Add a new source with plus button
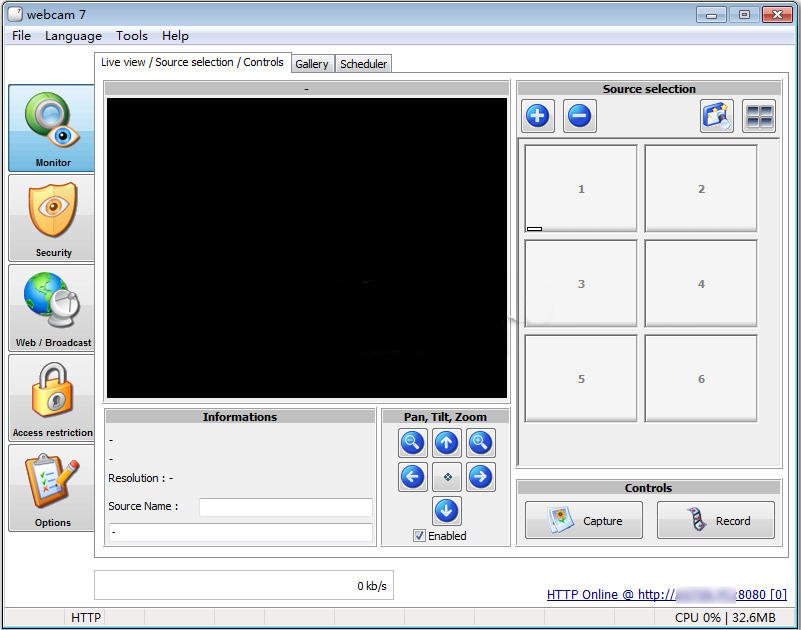Image resolution: width=801 pixels, height=630 pixels. [537, 116]
